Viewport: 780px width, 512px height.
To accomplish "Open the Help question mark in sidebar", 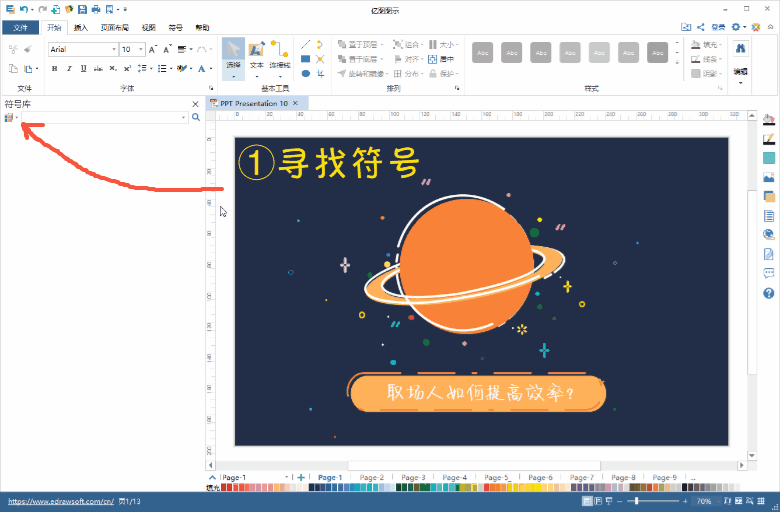I will [769, 293].
